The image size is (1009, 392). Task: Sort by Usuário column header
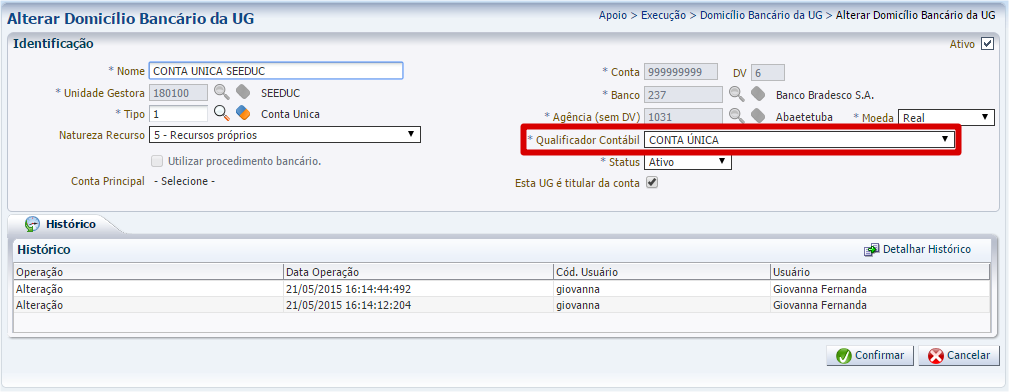pos(880,272)
